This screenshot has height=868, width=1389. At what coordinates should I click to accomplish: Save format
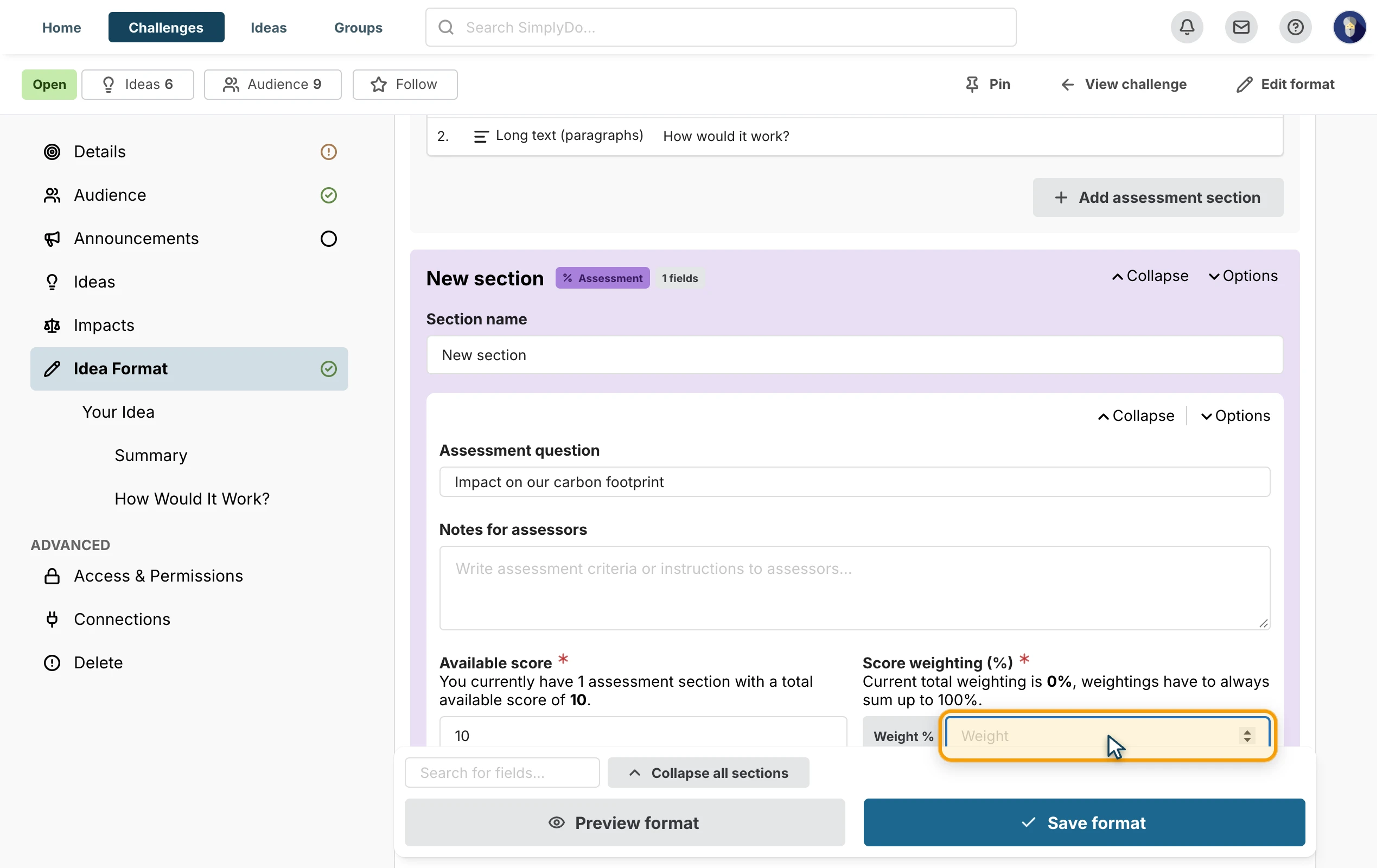(x=1084, y=822)
